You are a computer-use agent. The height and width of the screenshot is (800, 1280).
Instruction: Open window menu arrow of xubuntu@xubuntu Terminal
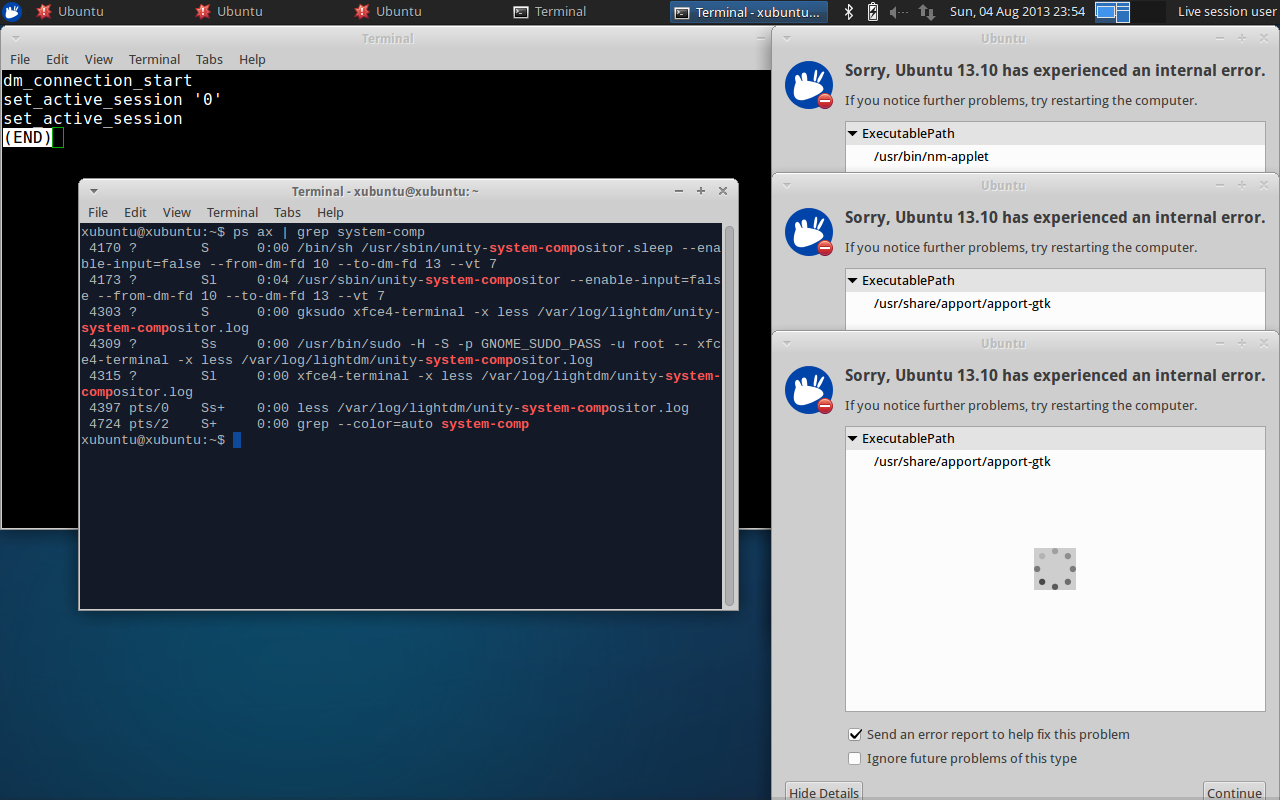pyautogui.click(x=94, y=191)
